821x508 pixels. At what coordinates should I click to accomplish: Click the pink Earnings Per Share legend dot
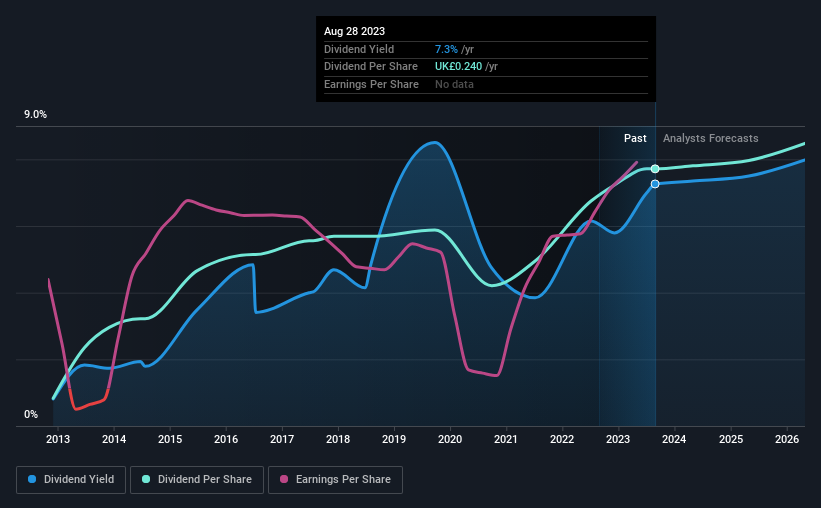coord(284,479)
